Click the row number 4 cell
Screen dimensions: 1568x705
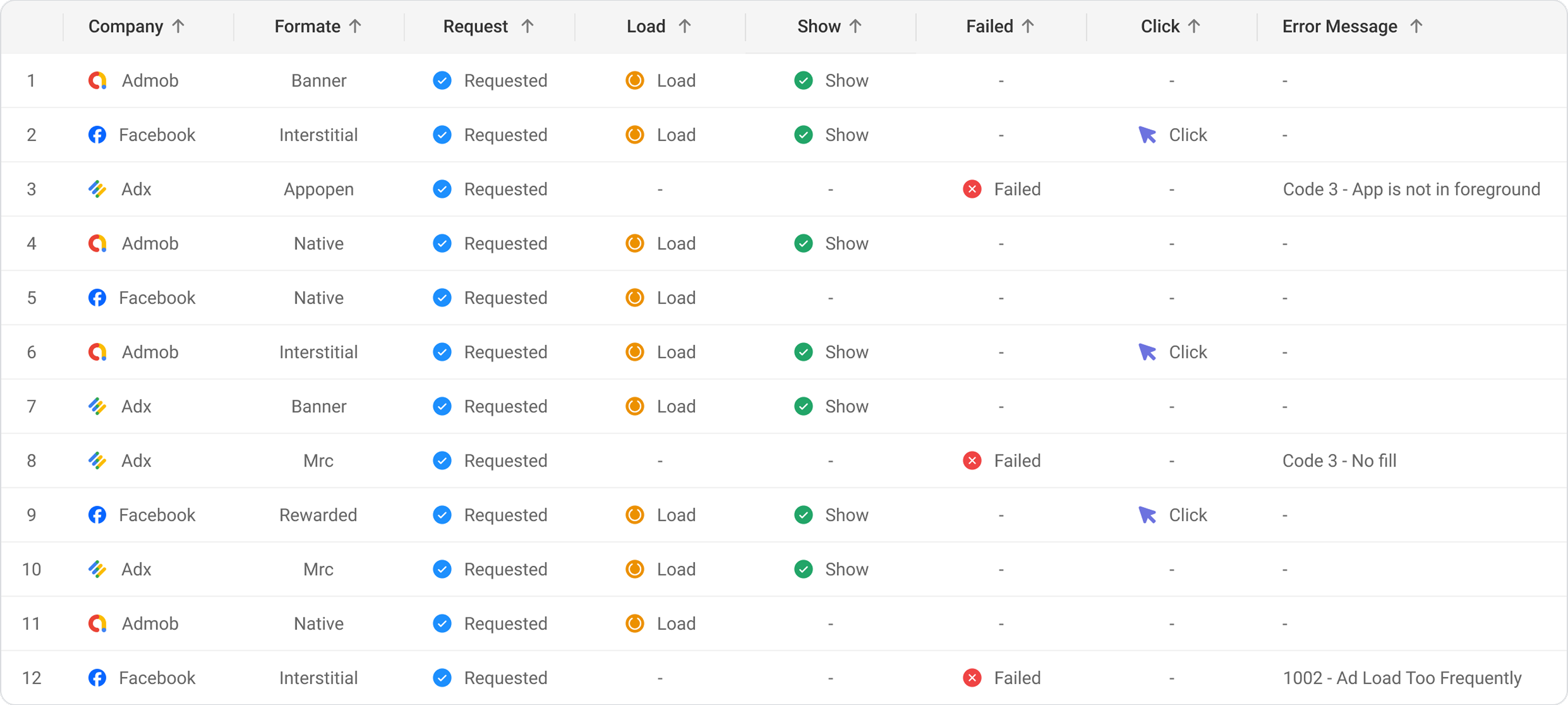click(x=31, y=243)
